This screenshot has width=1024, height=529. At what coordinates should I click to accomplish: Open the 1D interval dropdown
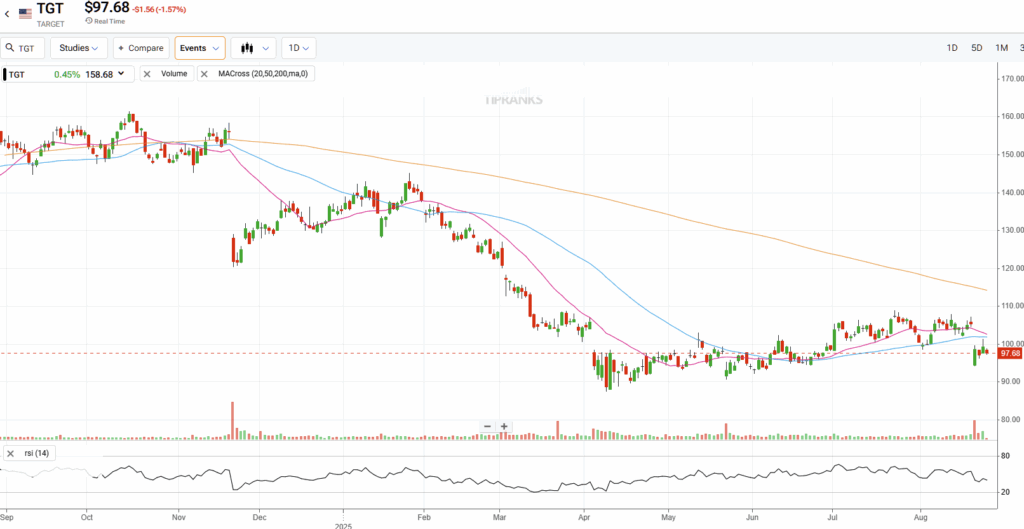[298, 48]
